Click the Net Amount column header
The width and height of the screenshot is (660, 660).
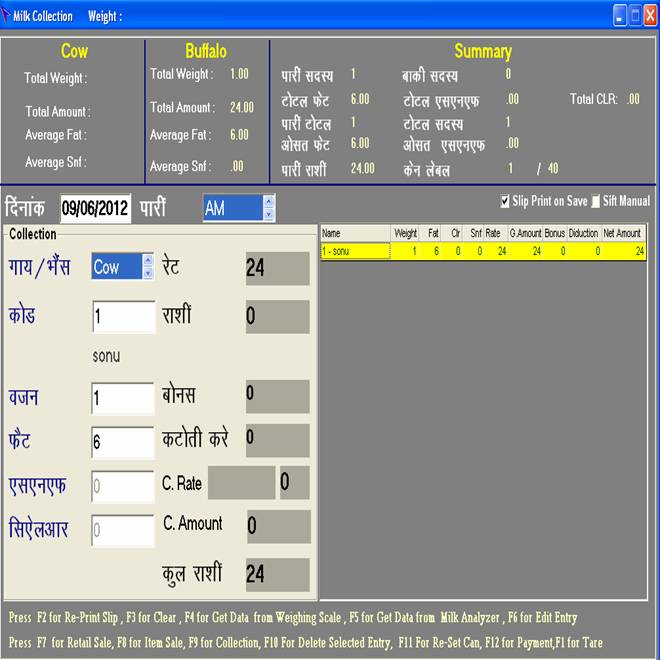622,233
